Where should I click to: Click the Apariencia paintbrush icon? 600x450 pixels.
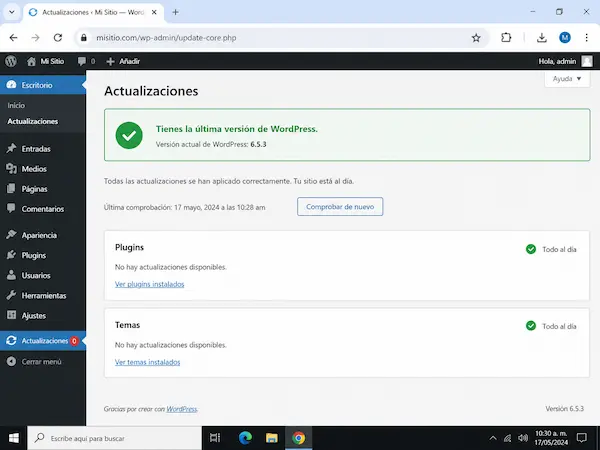coord(11,235)
